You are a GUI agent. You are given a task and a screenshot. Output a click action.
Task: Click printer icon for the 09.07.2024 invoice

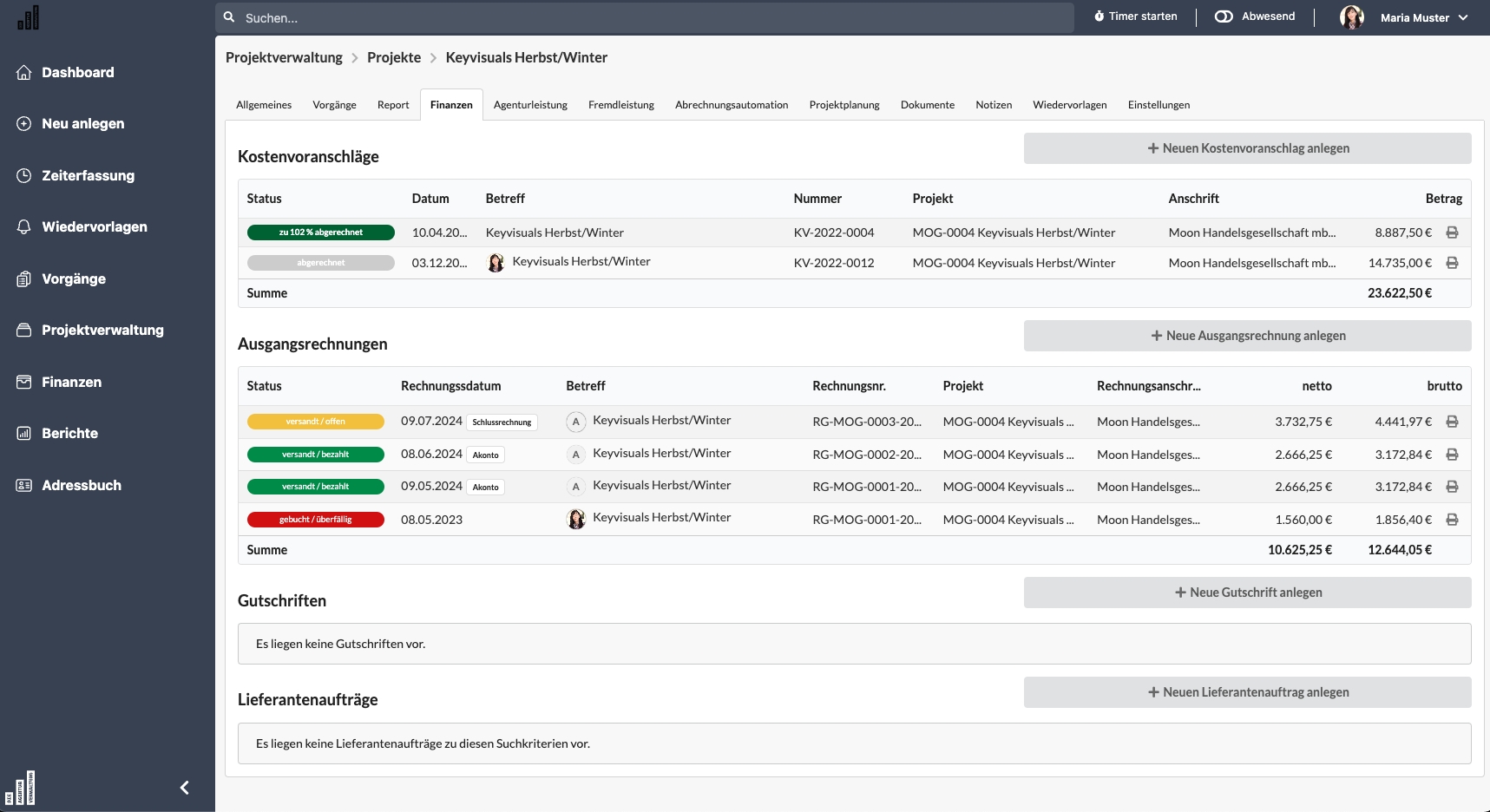(x=1452, y=422)
